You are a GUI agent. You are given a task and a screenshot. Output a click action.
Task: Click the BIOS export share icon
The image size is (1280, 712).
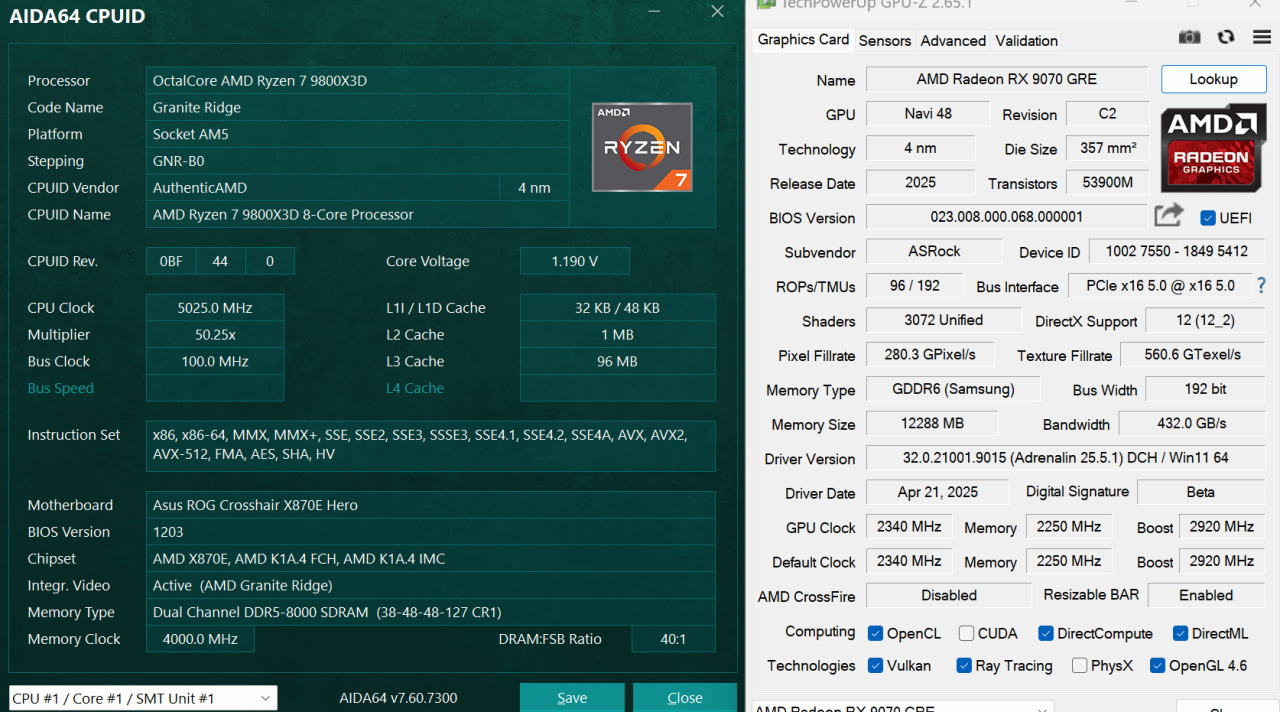point(1168,215)
